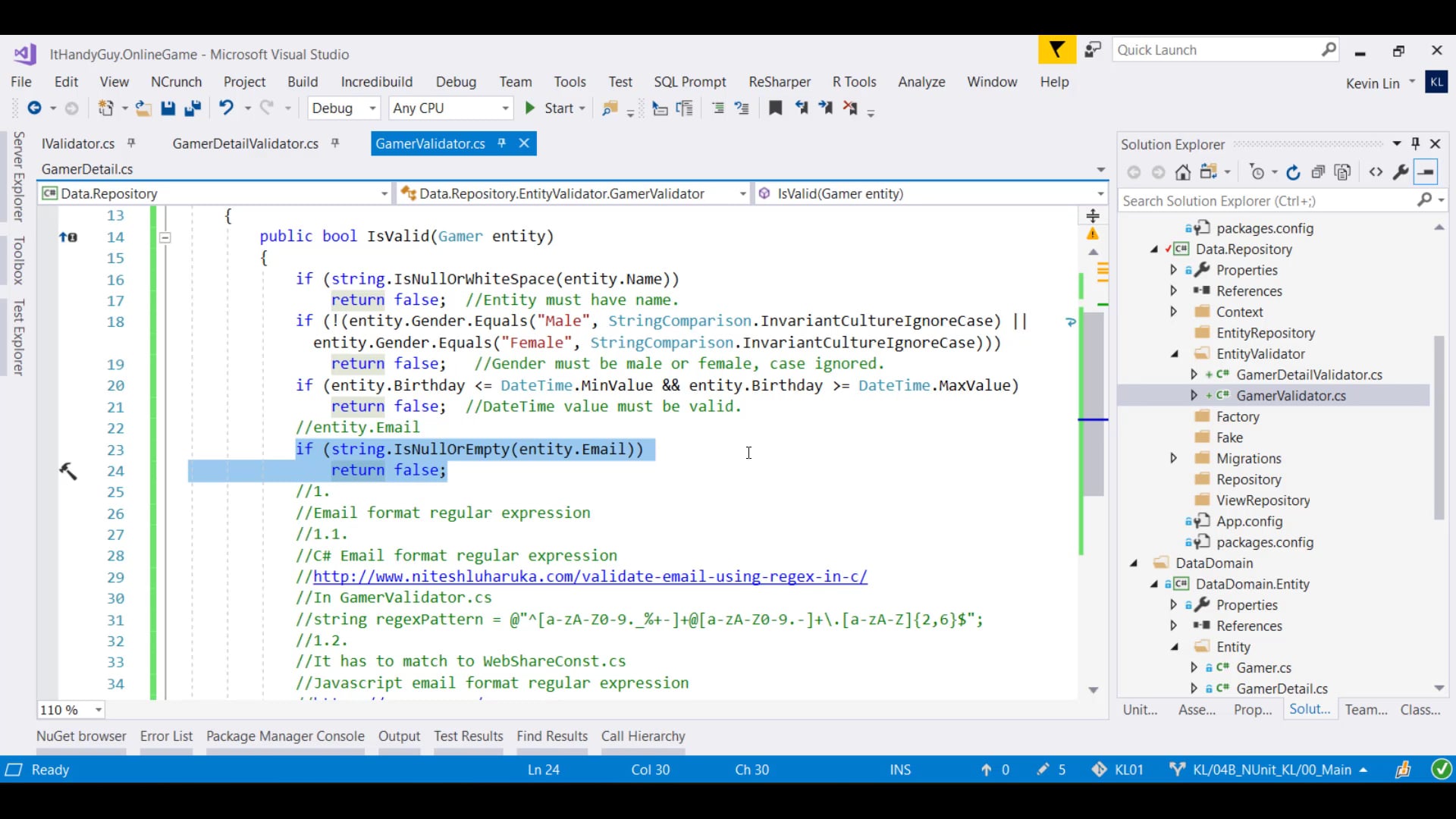Open the niteshluharuka.com URL link in code
Screen dimensions: 1456x819
tap(589, 576)
